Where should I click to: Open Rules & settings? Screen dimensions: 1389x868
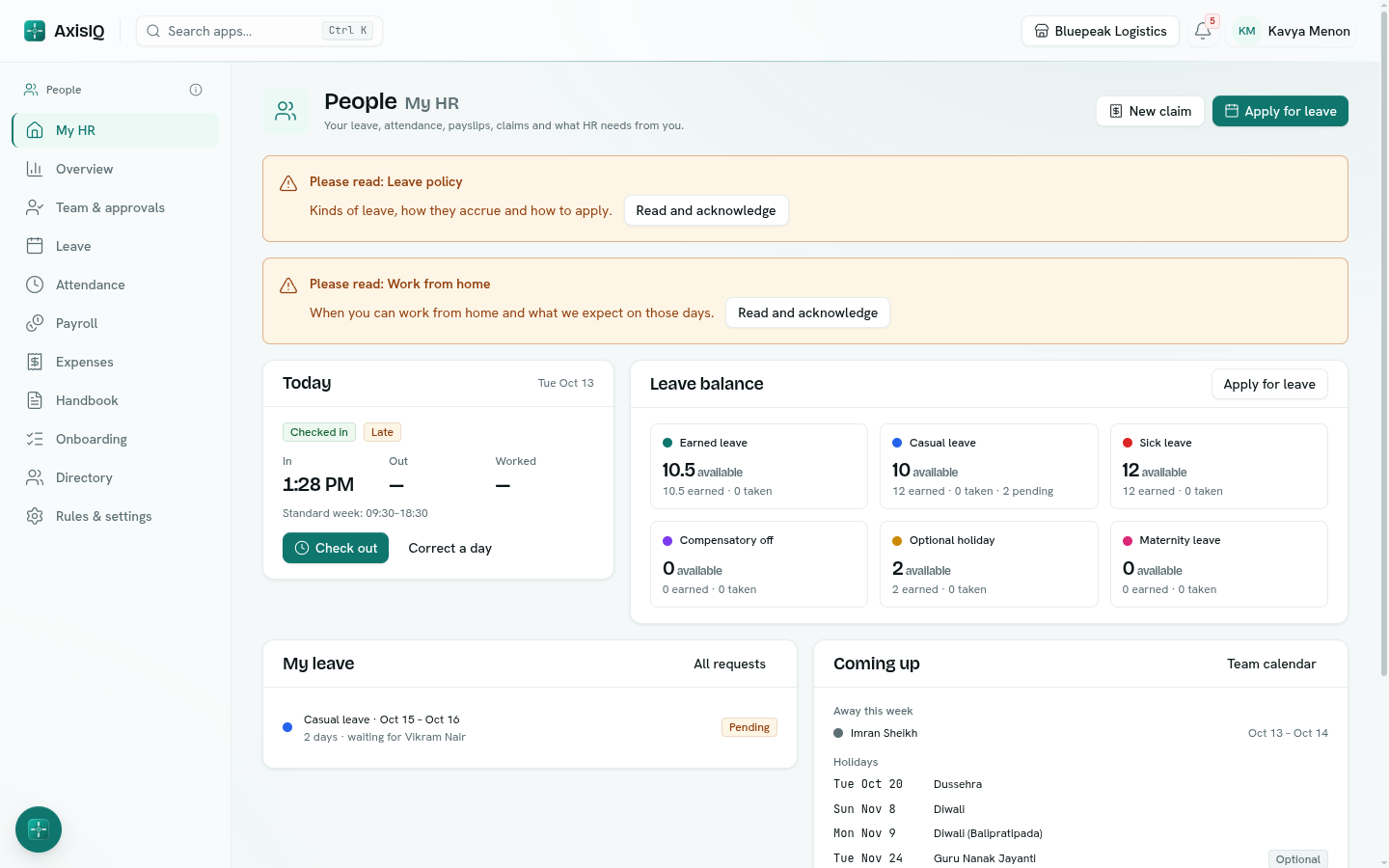point(116,516)
